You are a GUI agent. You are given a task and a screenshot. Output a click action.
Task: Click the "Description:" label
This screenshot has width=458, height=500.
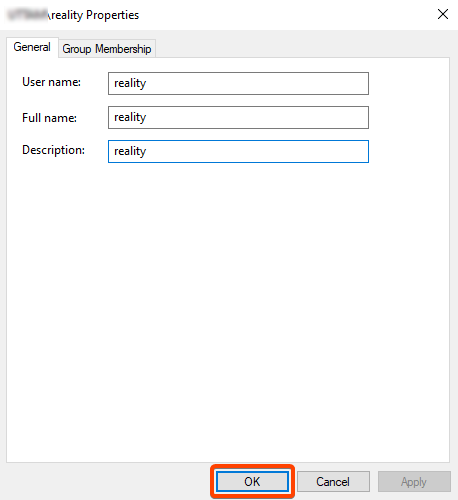pyautogui.click(x=53, y=150)
